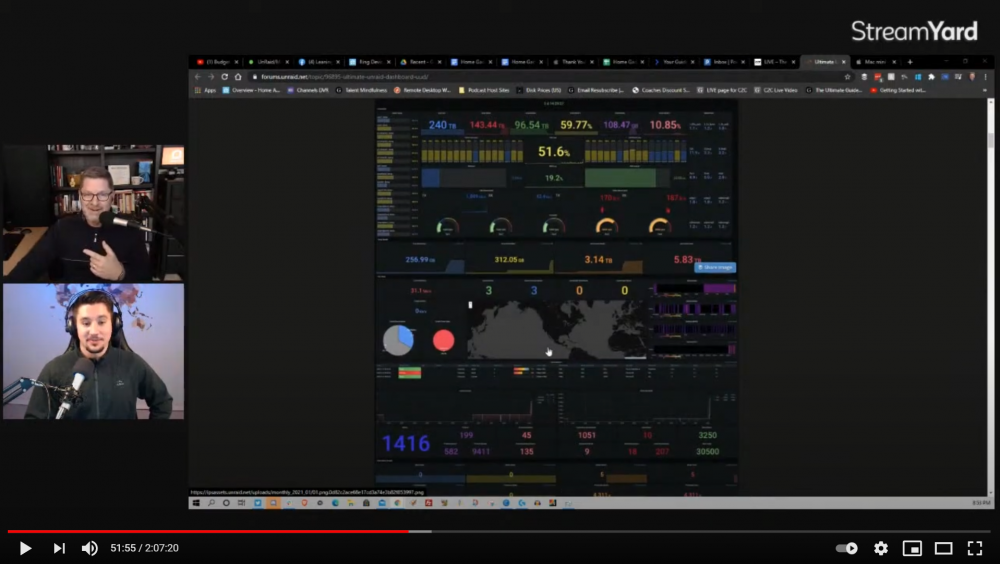Click the browser back arrow
This screenshot has width=1000, height=564.
pyautogui.click(x=198, y=77)
